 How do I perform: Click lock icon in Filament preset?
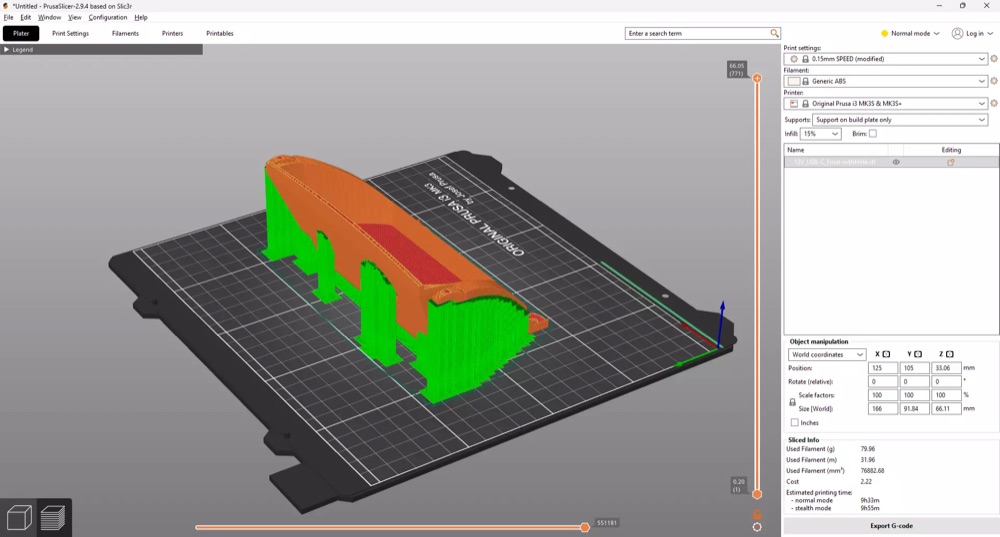pos(805,81)
